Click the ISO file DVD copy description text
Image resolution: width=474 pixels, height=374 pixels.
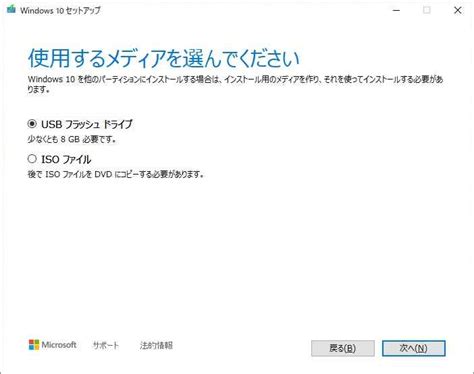[x=116, y=174]
